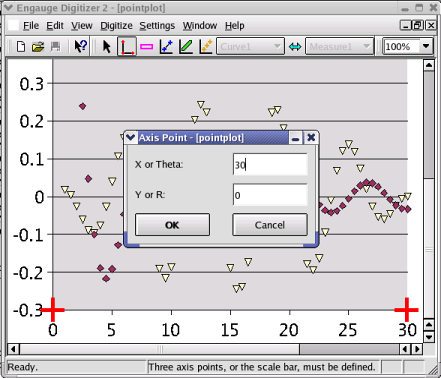
Task: Select the Measure tool double-arrow icon
Action: [x=295, y=47]
